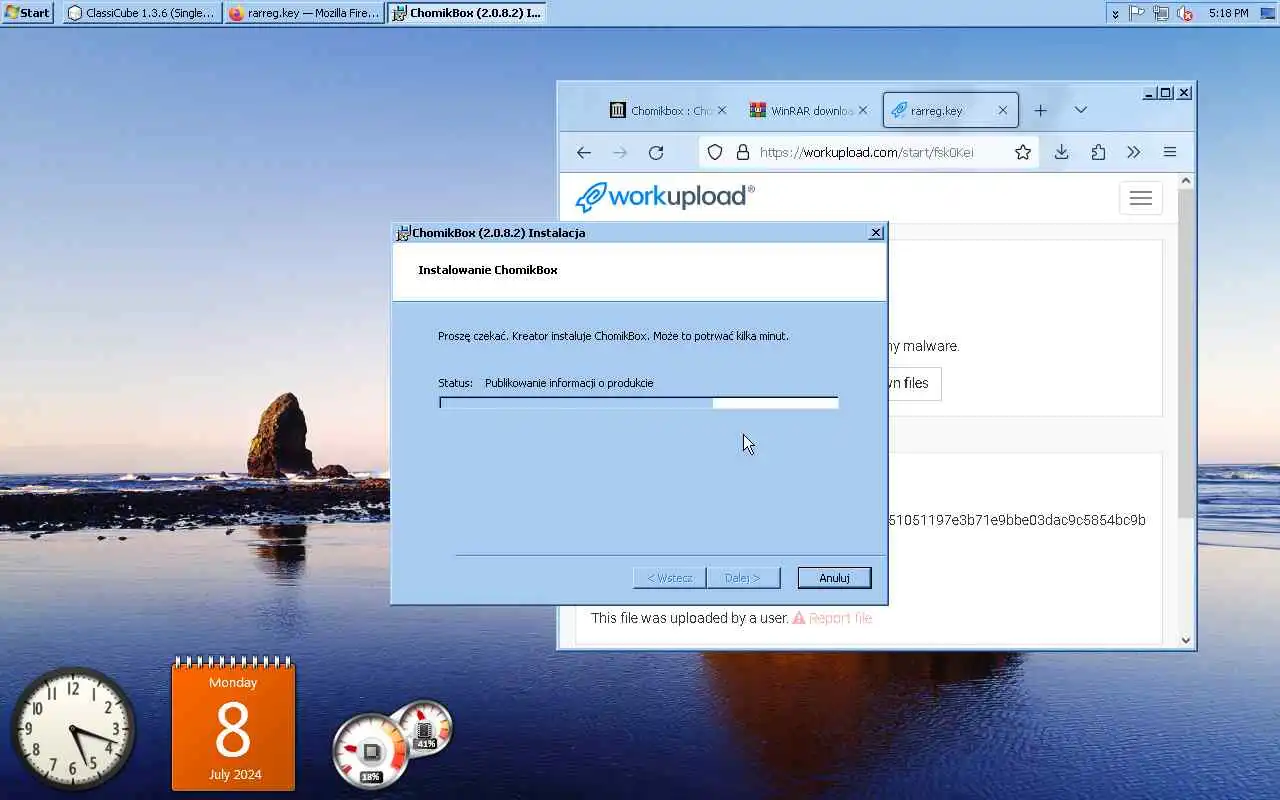Switch to WinRAR download Firefox tab
The width and height of the screenshot is (1280, 800).
tap(809, 111)
